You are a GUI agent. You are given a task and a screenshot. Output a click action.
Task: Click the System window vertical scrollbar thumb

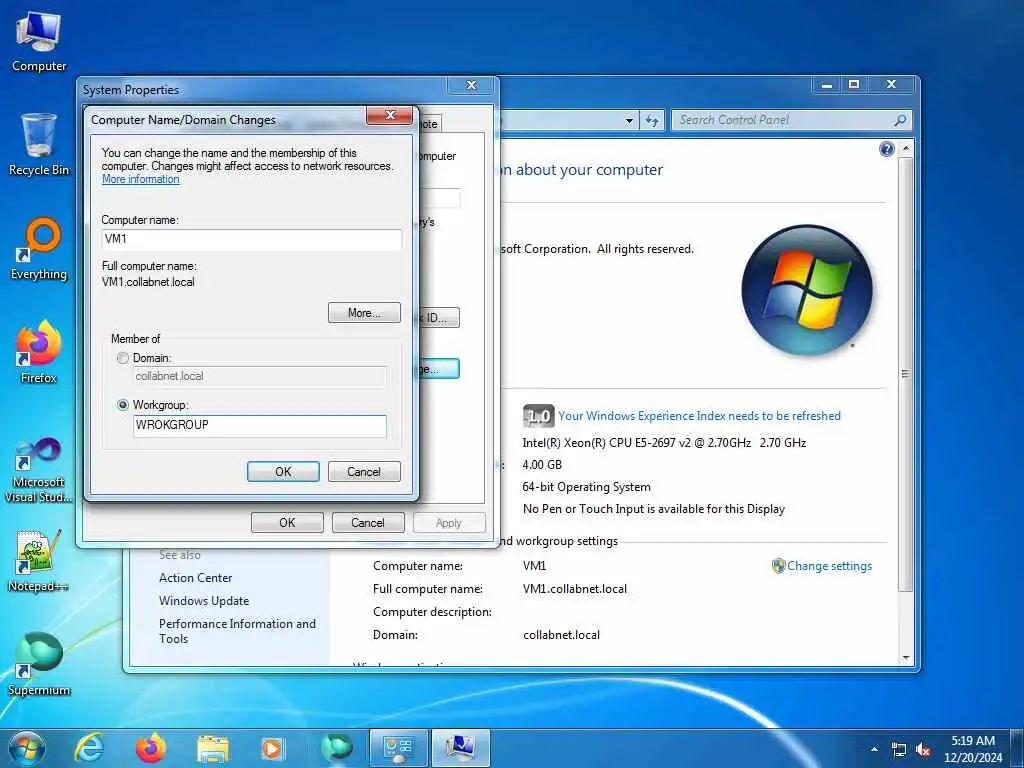click(x=905, y=374)
